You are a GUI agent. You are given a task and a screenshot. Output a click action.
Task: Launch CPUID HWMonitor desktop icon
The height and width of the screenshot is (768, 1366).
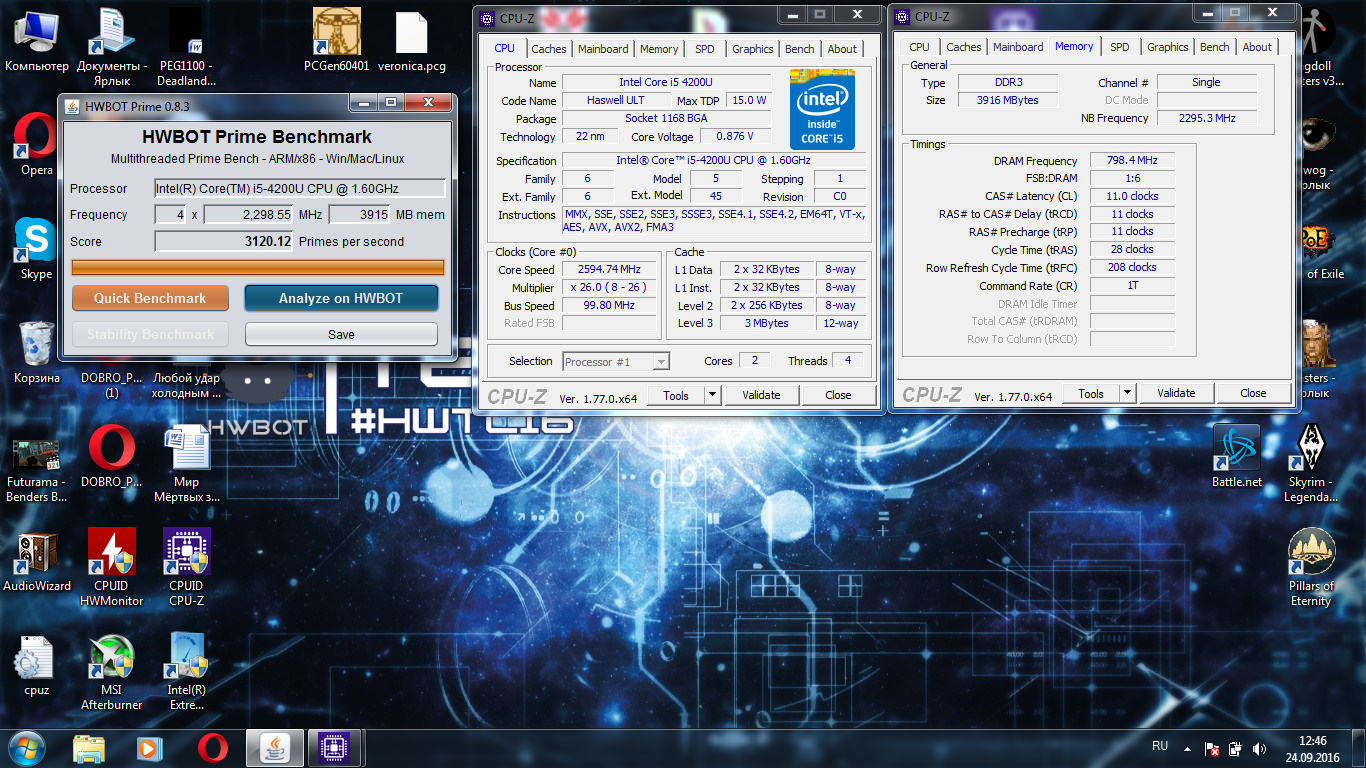click(111, 568)
